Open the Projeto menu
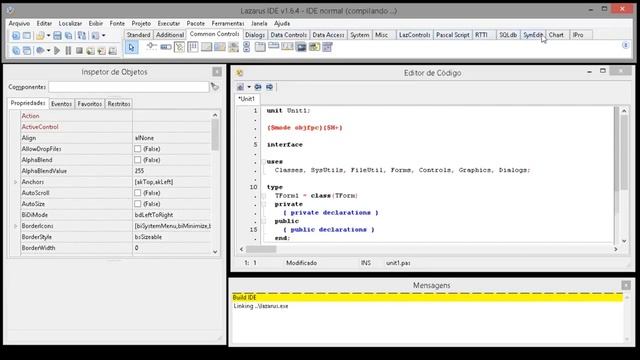 point(141,24)
